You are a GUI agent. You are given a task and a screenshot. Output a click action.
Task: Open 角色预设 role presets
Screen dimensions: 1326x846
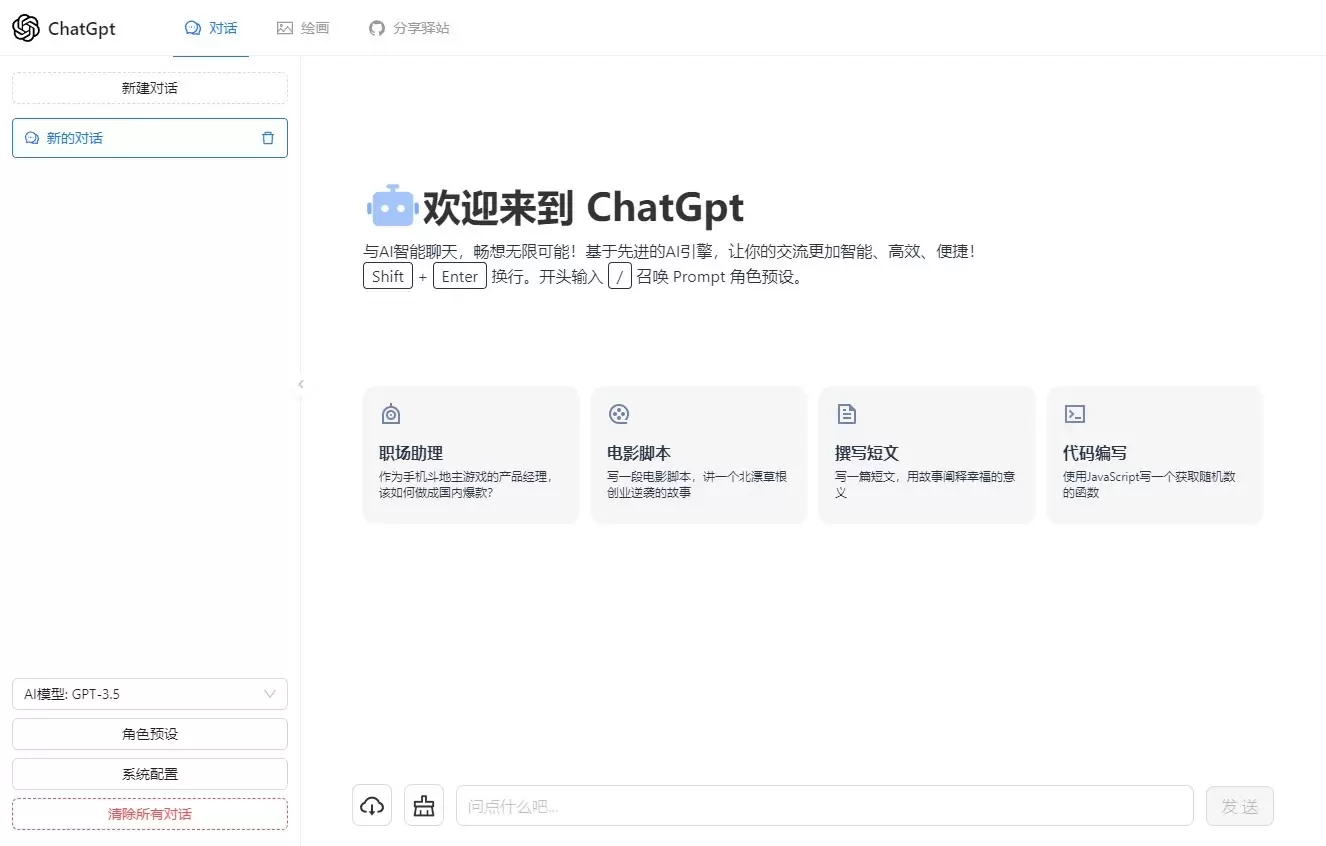(x=150, y=734)
